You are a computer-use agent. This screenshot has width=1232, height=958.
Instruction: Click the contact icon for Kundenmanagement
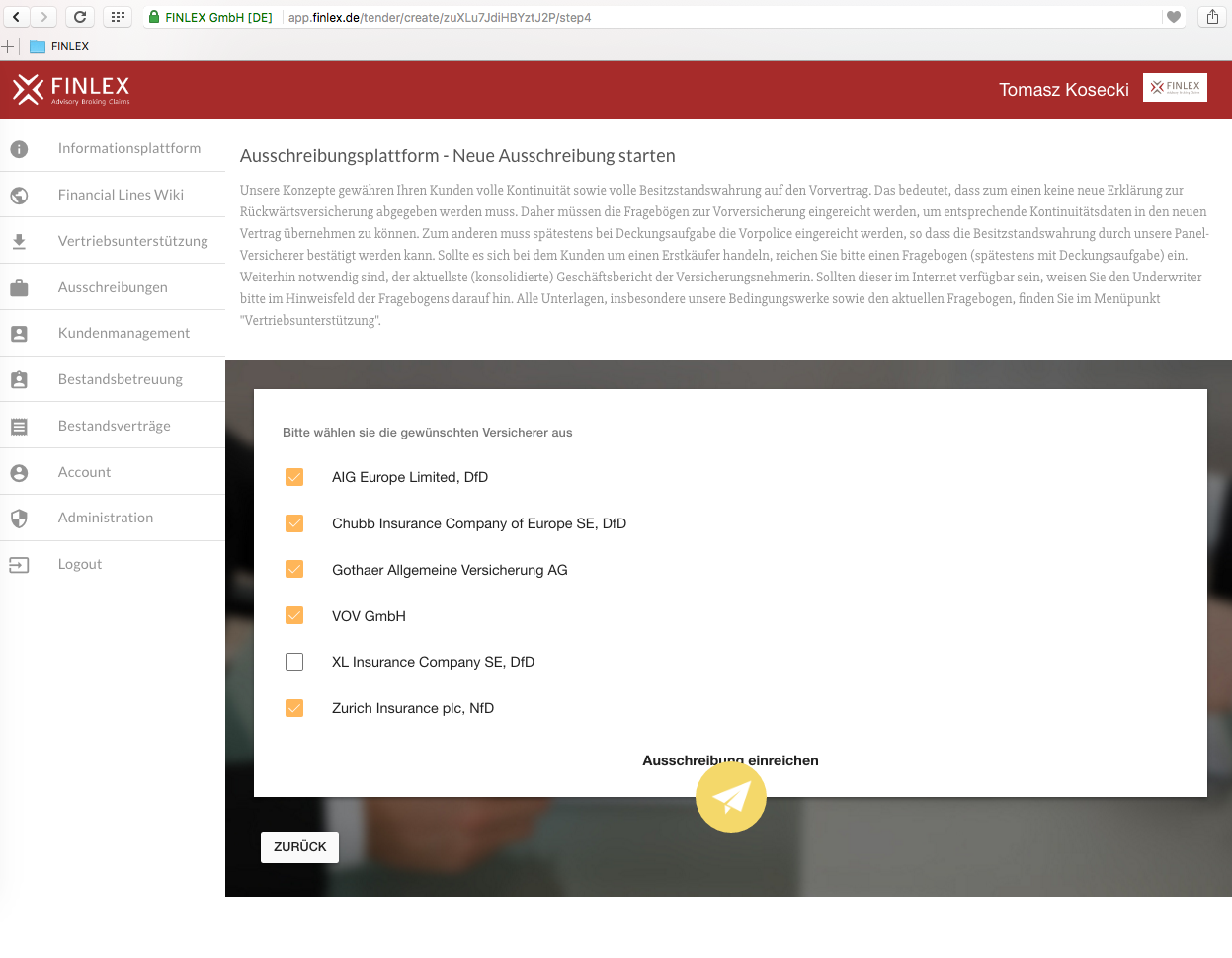(x=19, y=334)
